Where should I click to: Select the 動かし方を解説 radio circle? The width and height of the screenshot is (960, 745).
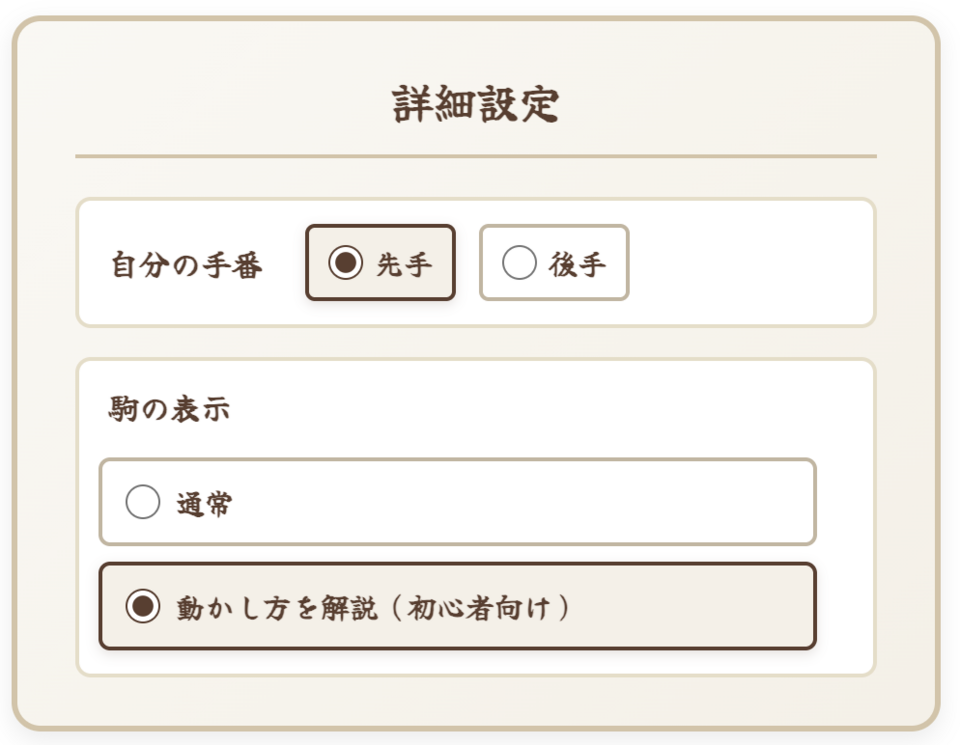[143, 606]
